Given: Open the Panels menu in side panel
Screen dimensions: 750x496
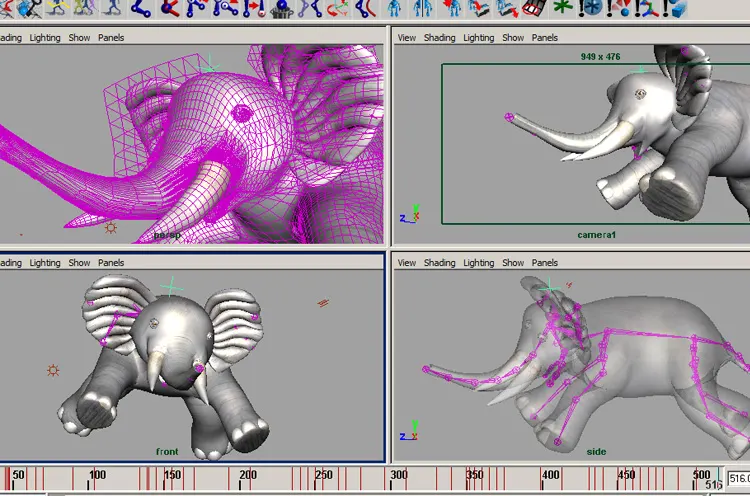Looking at the screenshot, I should click(544, 263).
